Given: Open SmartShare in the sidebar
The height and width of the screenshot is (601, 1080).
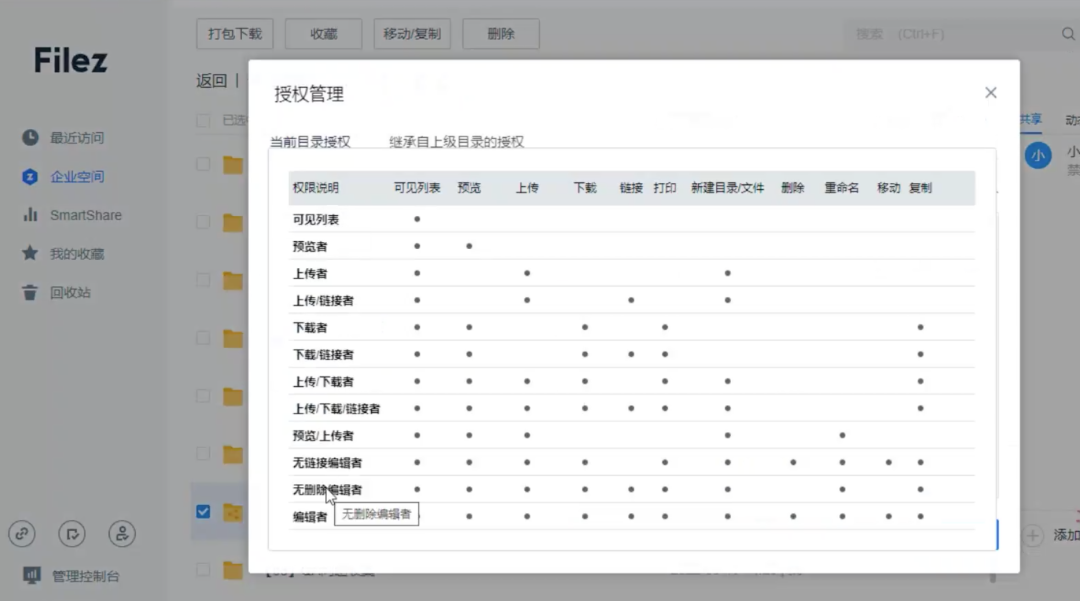Looking at the screenshot, I should coord(85,215).
